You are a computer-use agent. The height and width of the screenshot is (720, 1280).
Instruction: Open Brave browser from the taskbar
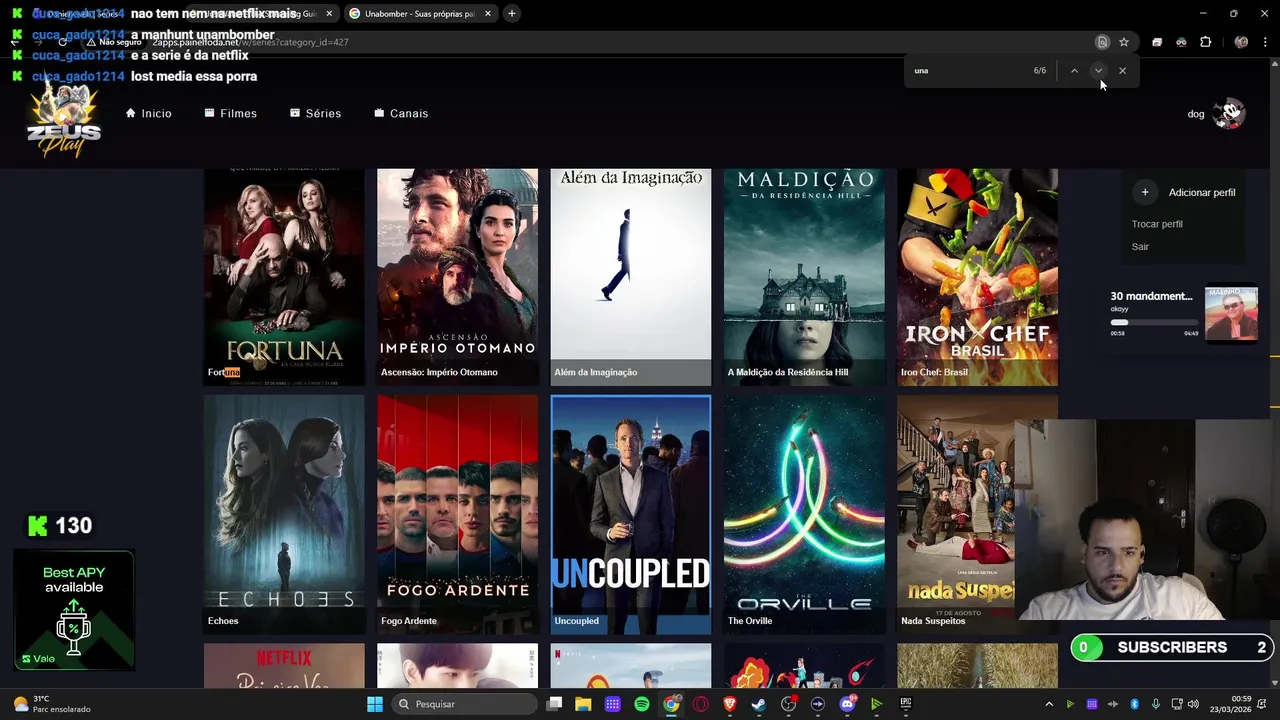tap(730, 704)
